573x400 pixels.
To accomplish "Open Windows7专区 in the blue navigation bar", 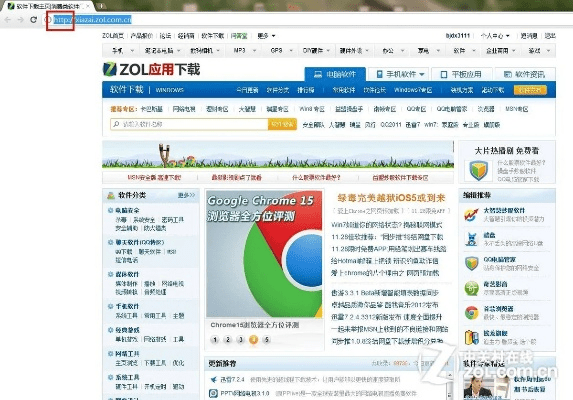I will coord(413,90).
